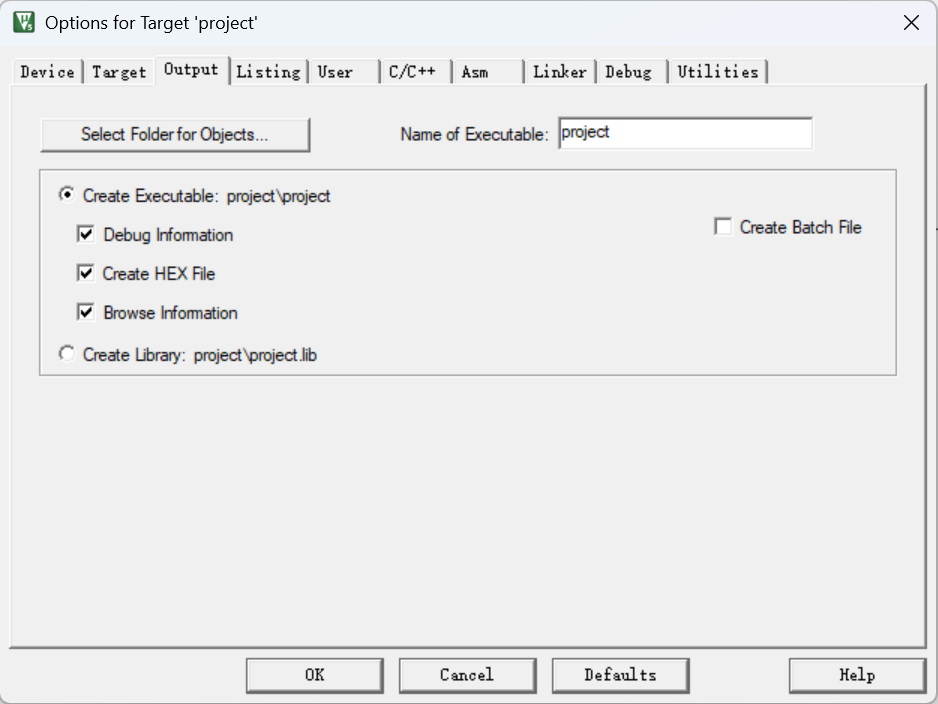Open the Target tab

[x=119, y=72]
